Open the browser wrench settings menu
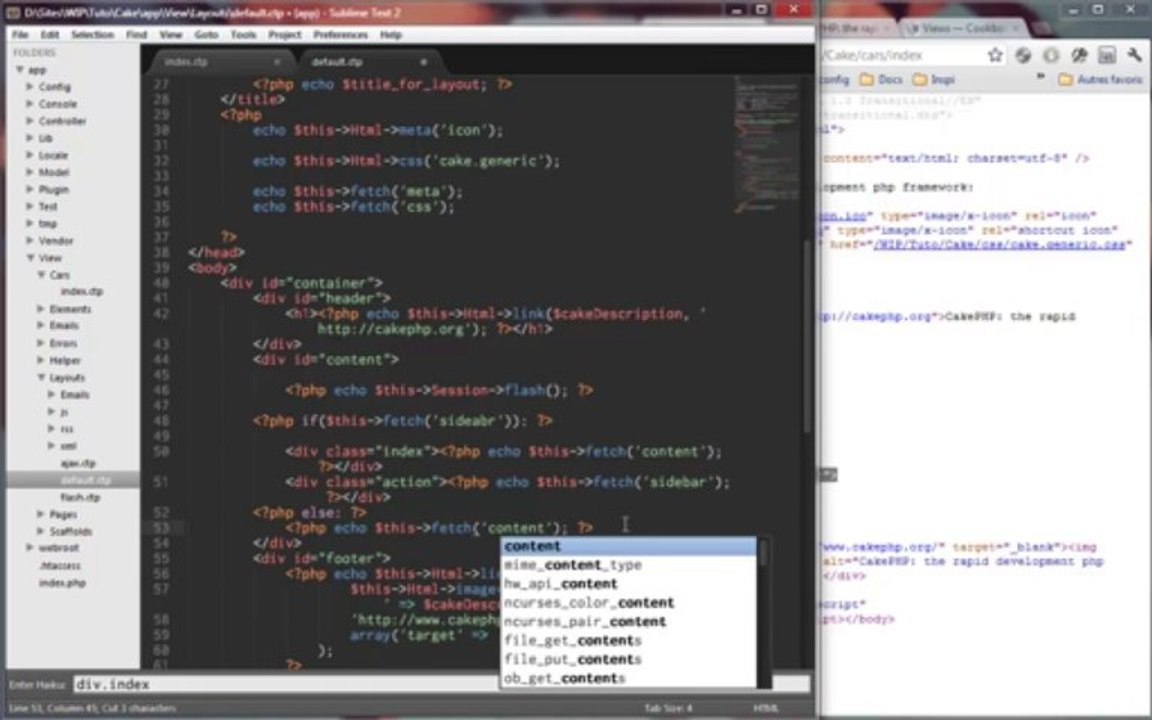 click(1134, 55)
